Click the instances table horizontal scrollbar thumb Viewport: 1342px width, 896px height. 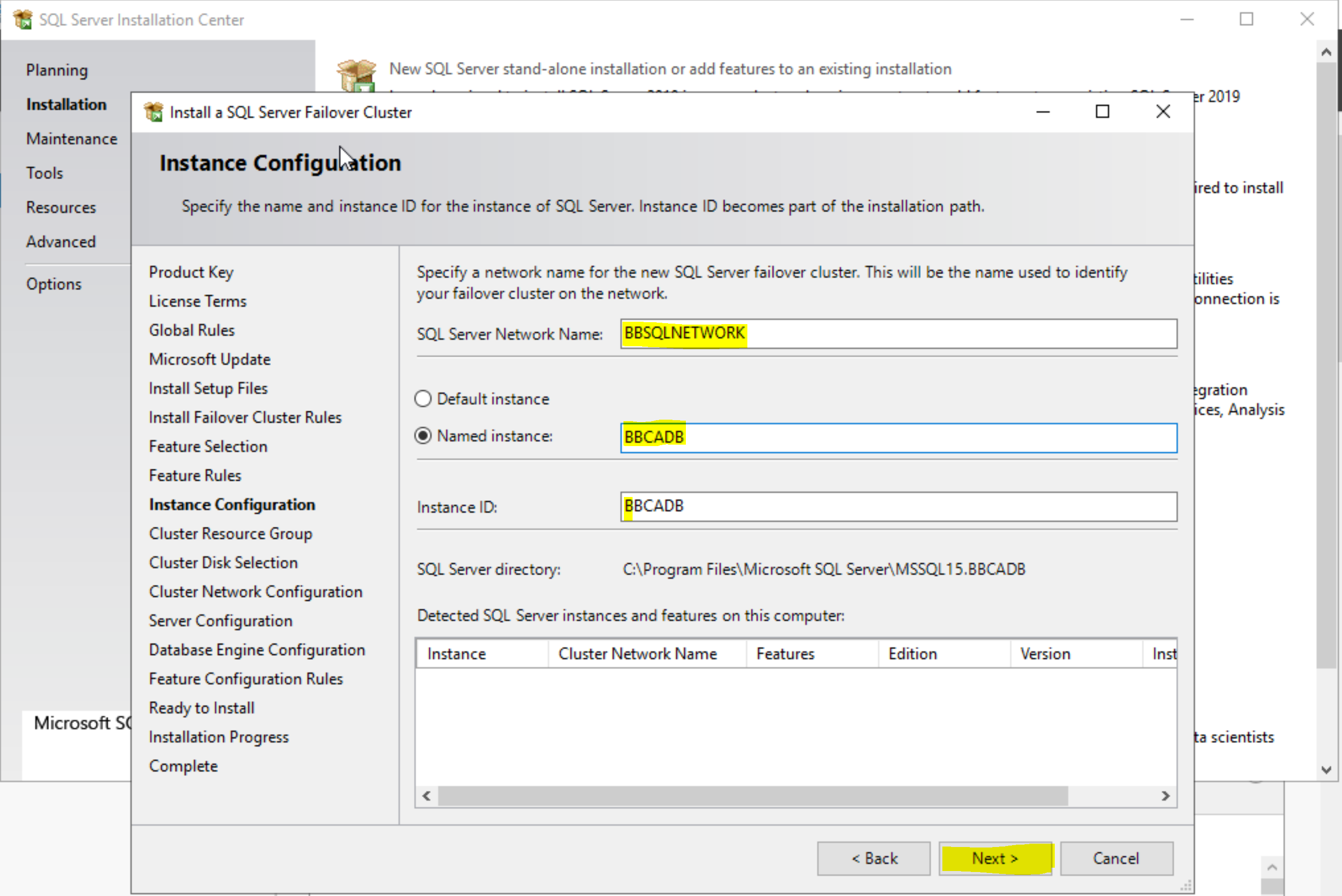753,796
